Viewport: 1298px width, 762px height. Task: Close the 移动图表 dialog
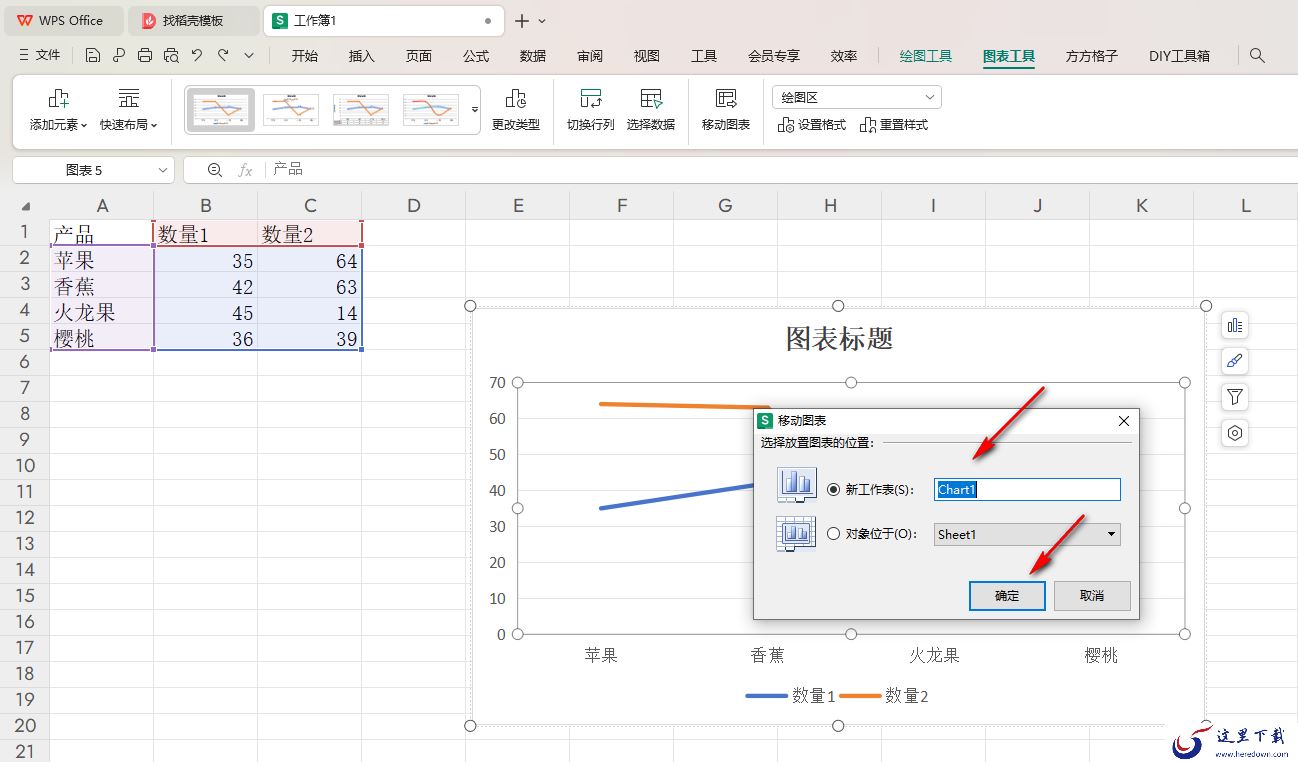(x=1123, y=421)
